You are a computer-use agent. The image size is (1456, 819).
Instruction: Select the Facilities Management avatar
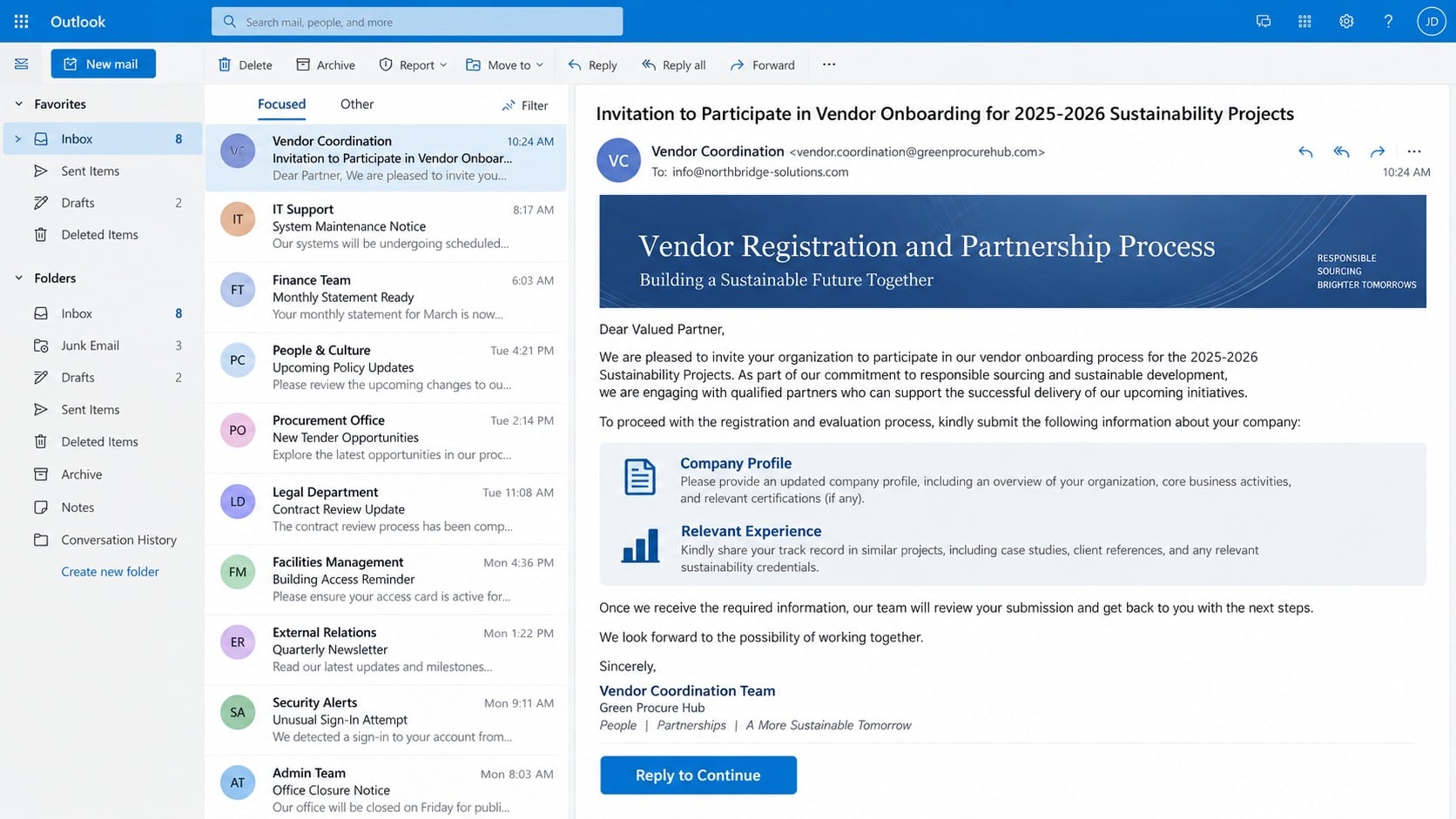pyautogui.click(x=238, y=572)
